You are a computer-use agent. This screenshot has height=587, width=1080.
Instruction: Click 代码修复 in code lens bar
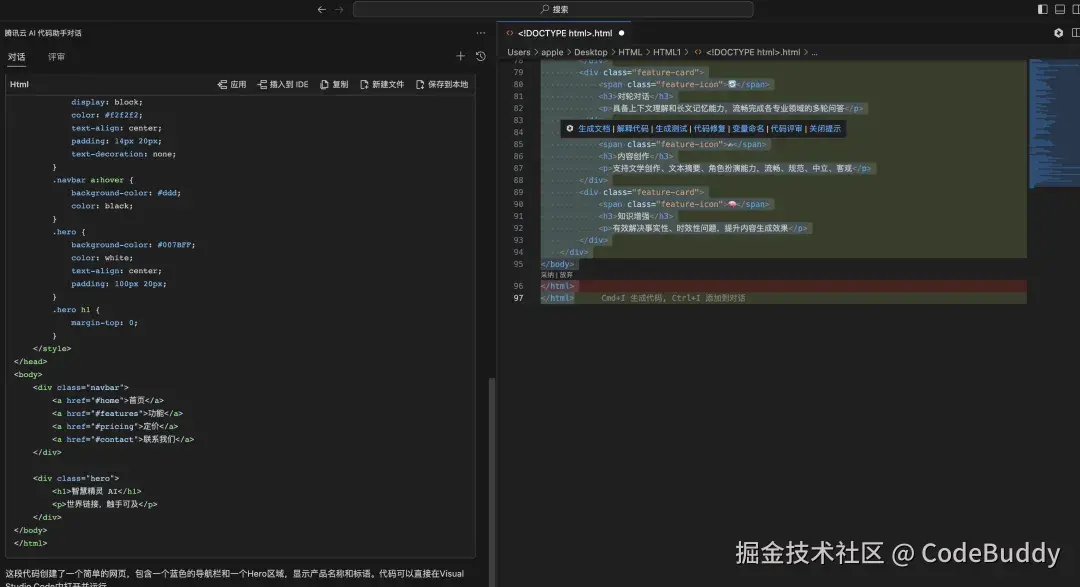click(x=709, y=129)
